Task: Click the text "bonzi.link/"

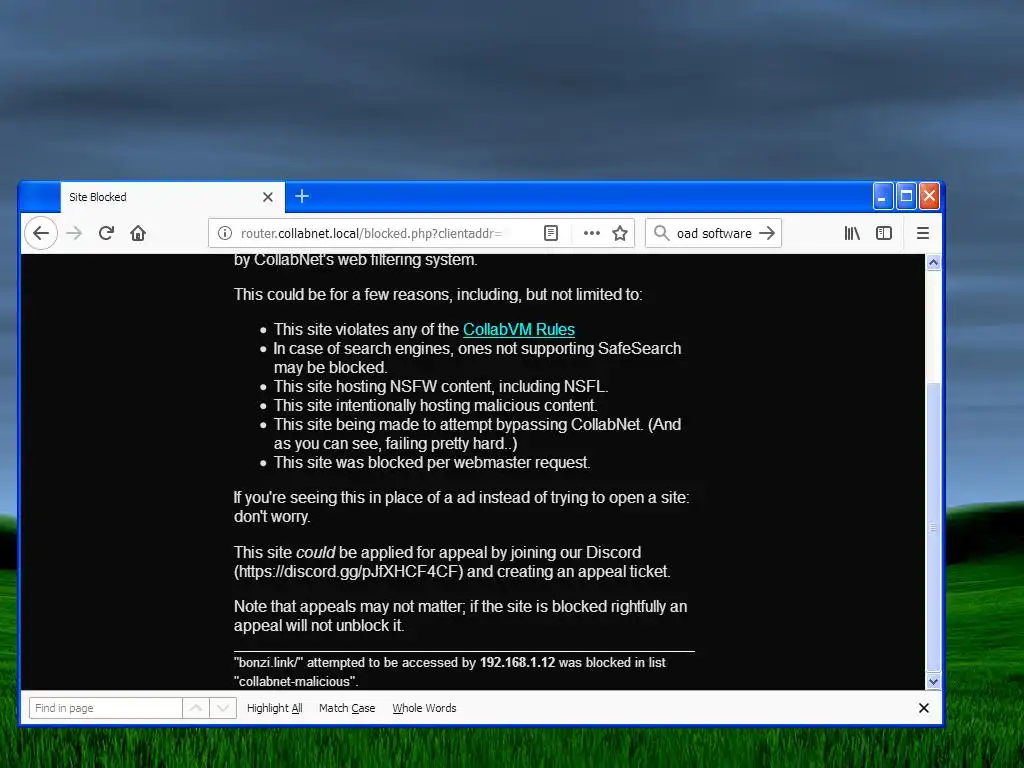Action: pos(268,662)
